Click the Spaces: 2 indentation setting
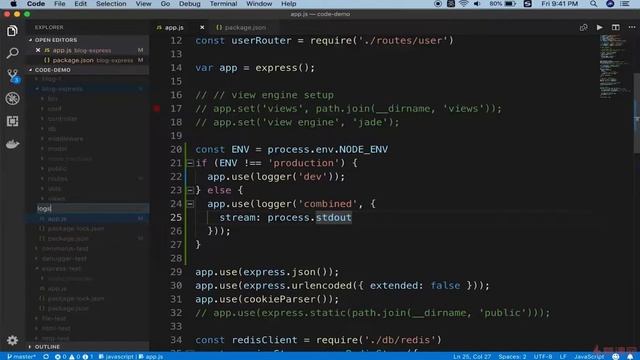This screenshot has width=640, height=360. [512, 356]
